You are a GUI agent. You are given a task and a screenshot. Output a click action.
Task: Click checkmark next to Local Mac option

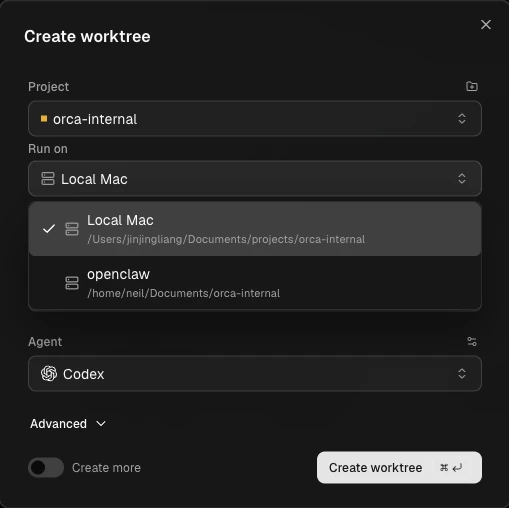click(x=49, y=229)
